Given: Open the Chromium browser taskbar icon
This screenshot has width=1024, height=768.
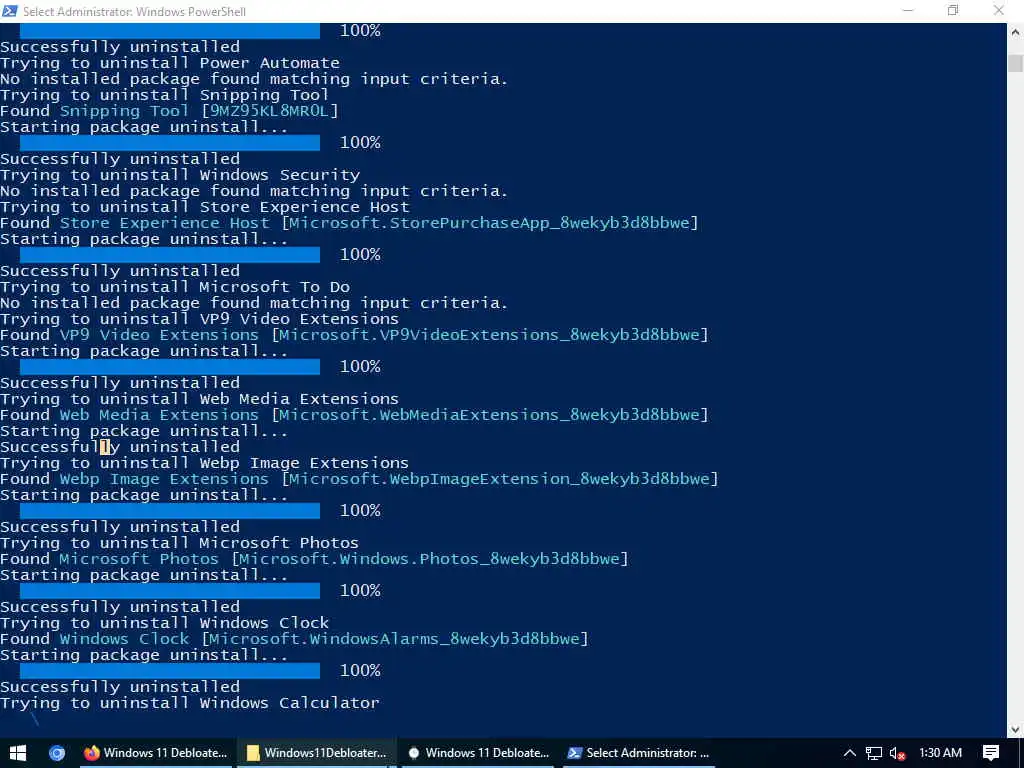Looking at the screenshot, I should (57, 753).
